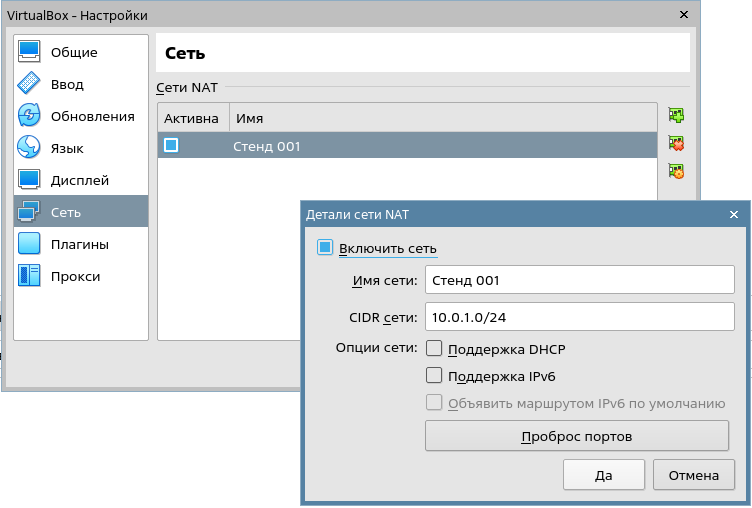Confirm with the Да button
The height and width of the screenshot is (508, 752).
603,475
